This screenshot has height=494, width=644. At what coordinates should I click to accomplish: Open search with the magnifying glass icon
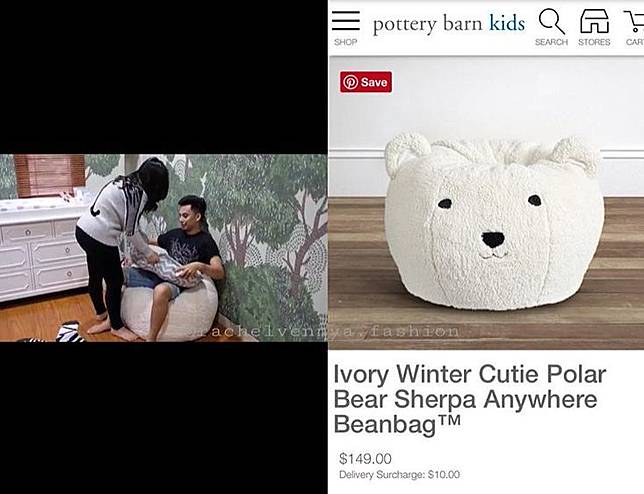[x=552, y=21]
